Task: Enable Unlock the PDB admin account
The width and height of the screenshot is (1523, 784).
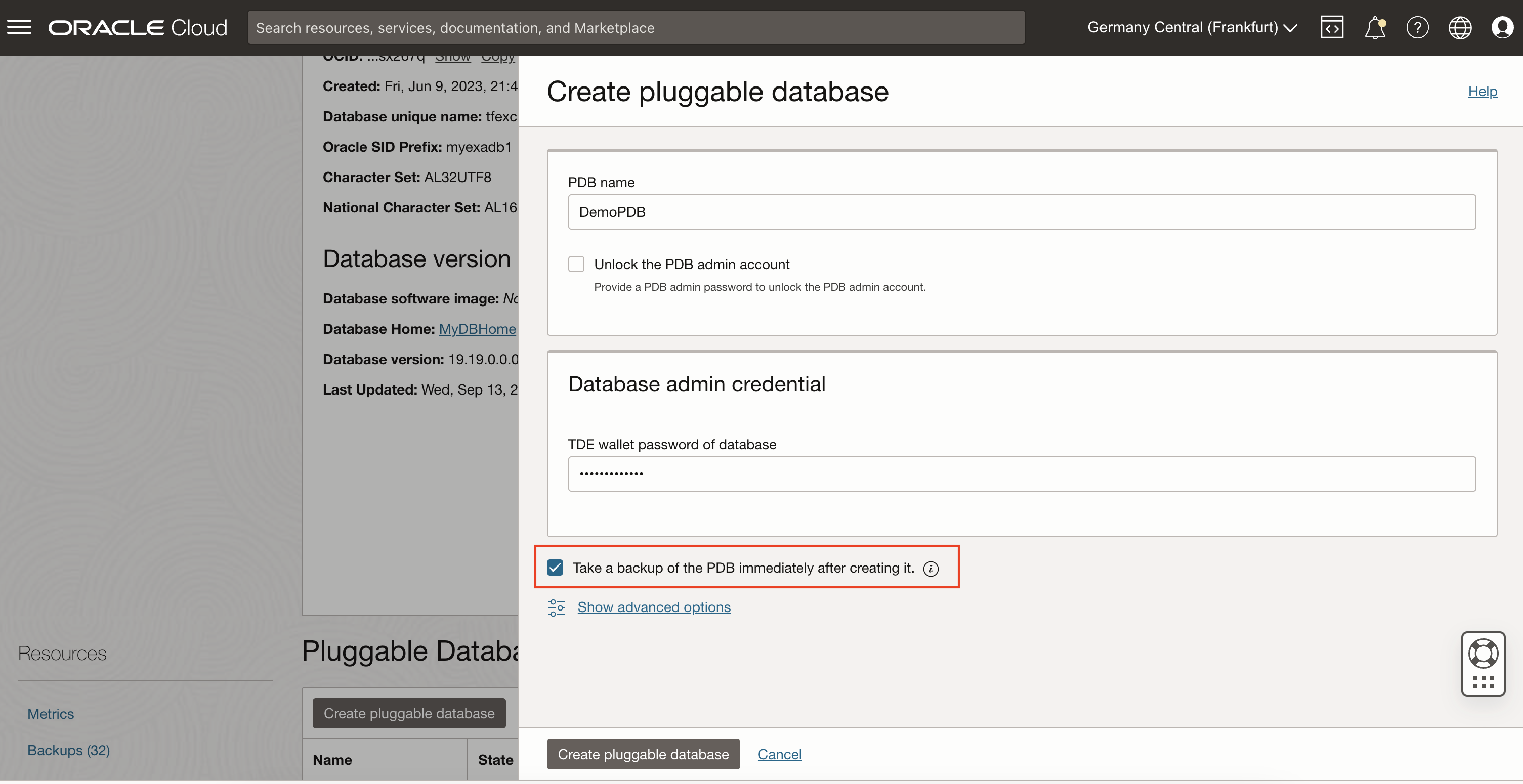Action: click(x=576, y=264)
